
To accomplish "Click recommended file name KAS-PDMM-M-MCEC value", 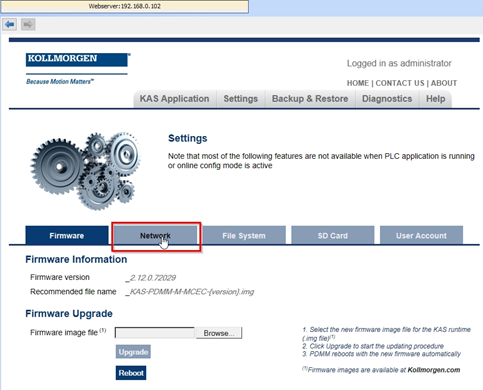I will (190, 292).
